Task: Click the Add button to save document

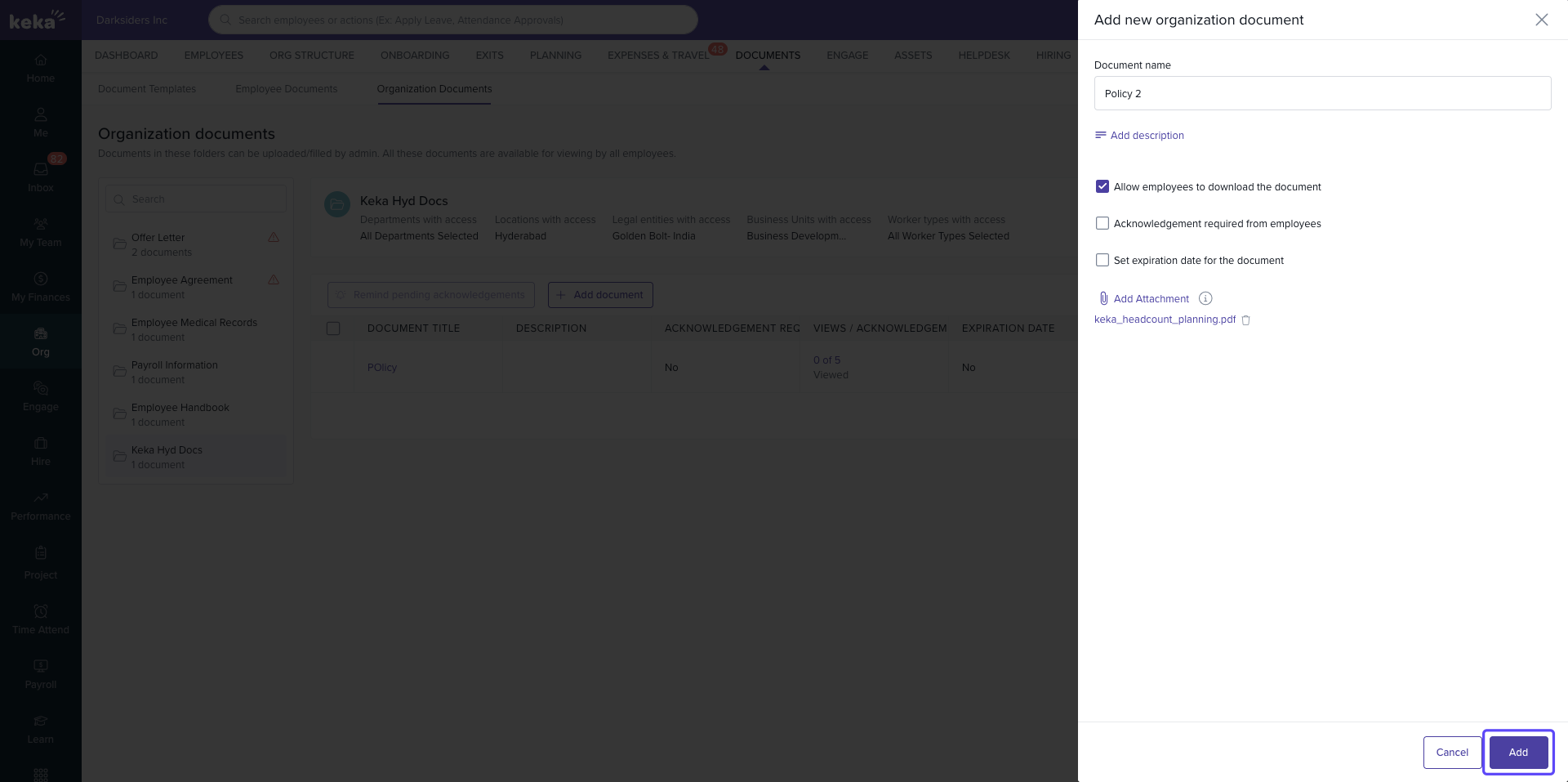Action: (x=1517, y=752)
